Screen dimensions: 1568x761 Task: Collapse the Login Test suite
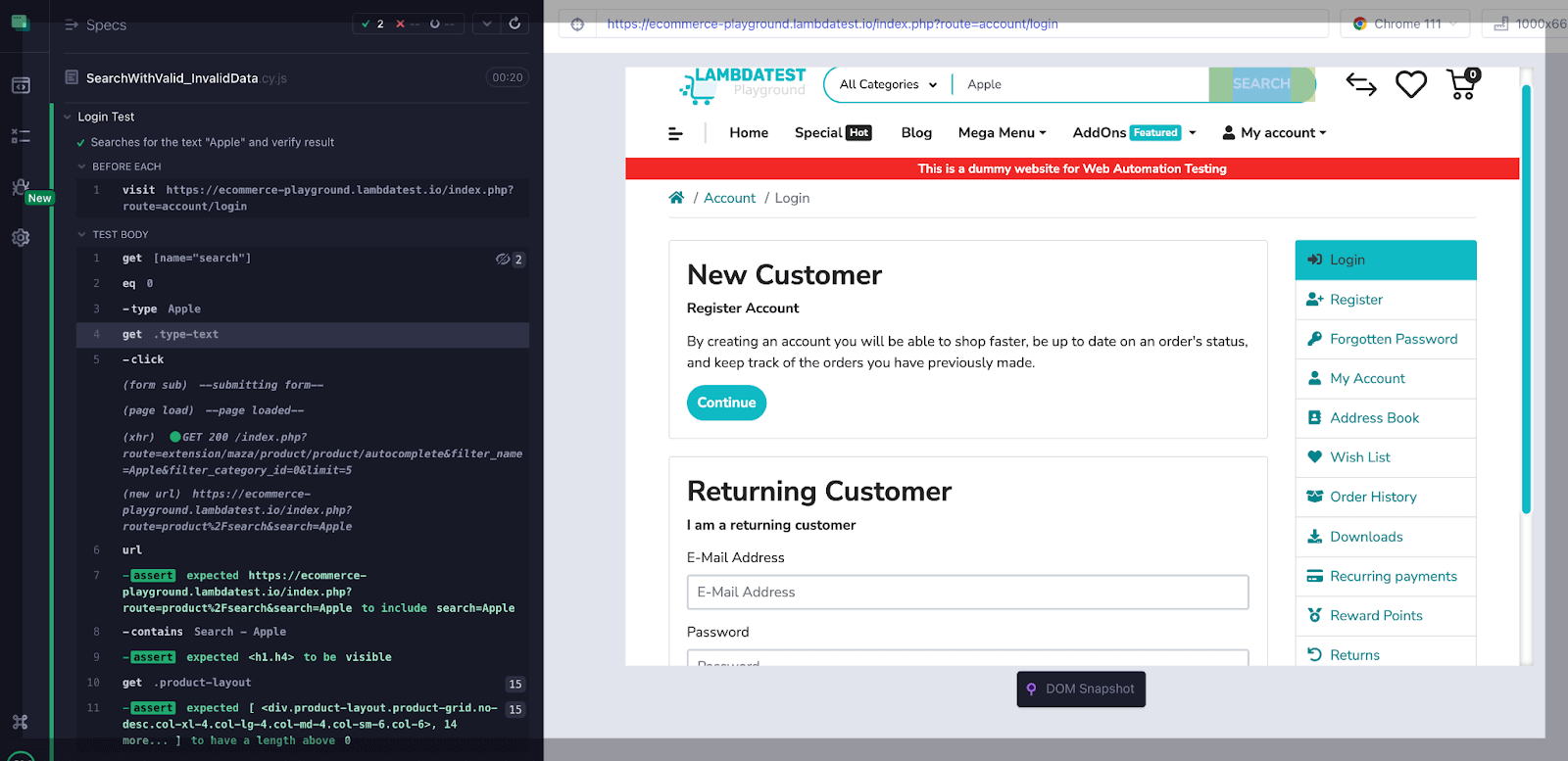68,118
